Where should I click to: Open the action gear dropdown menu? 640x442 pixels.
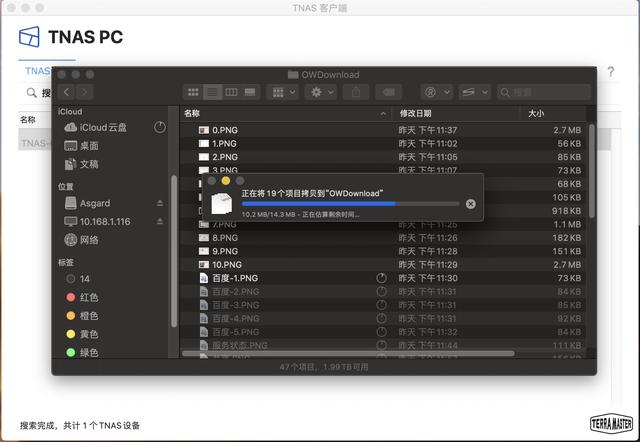pos(321,92)
